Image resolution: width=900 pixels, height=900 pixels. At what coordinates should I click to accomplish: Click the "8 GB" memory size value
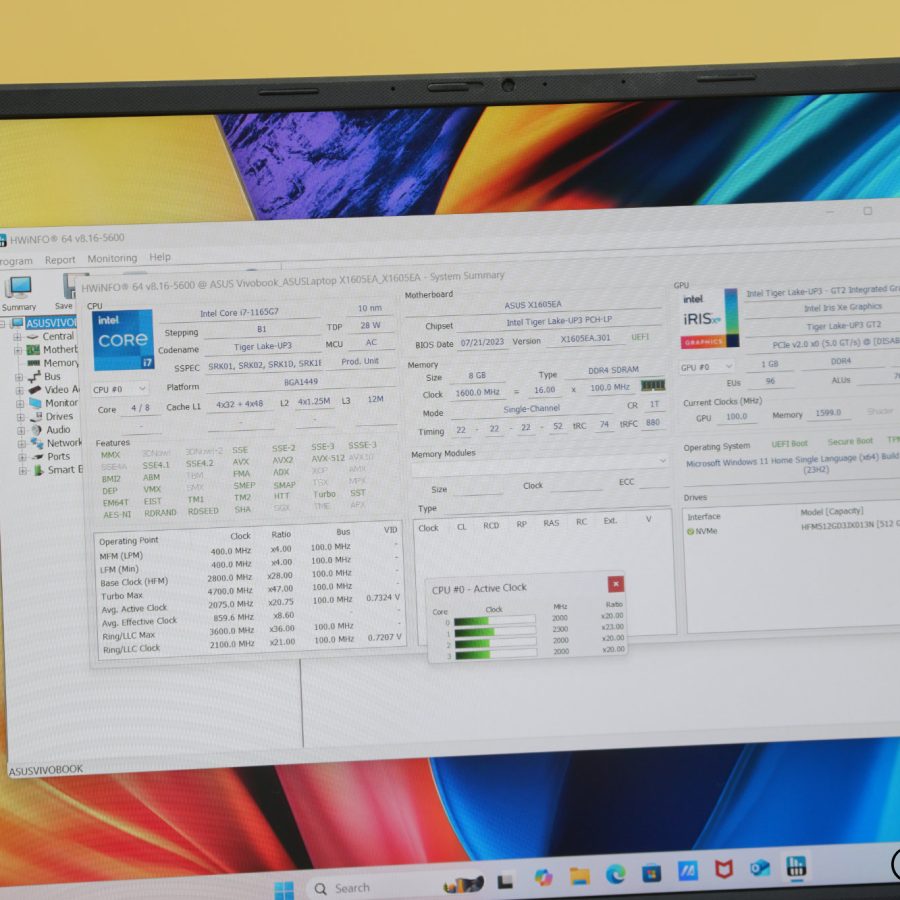[x=477, y=375]
